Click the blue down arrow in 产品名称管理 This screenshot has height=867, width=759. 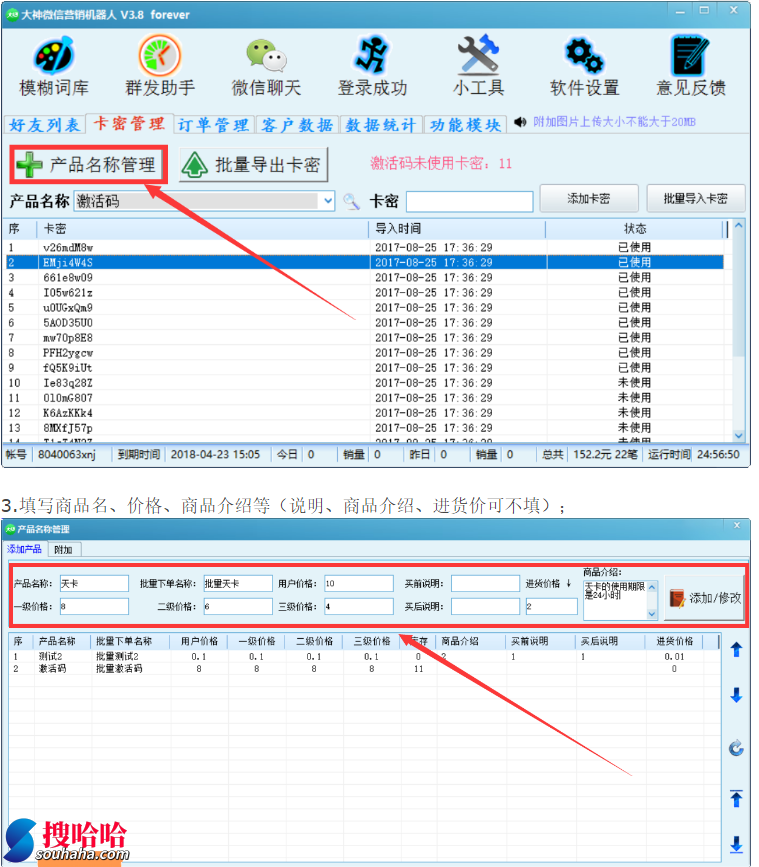(736, 695)
